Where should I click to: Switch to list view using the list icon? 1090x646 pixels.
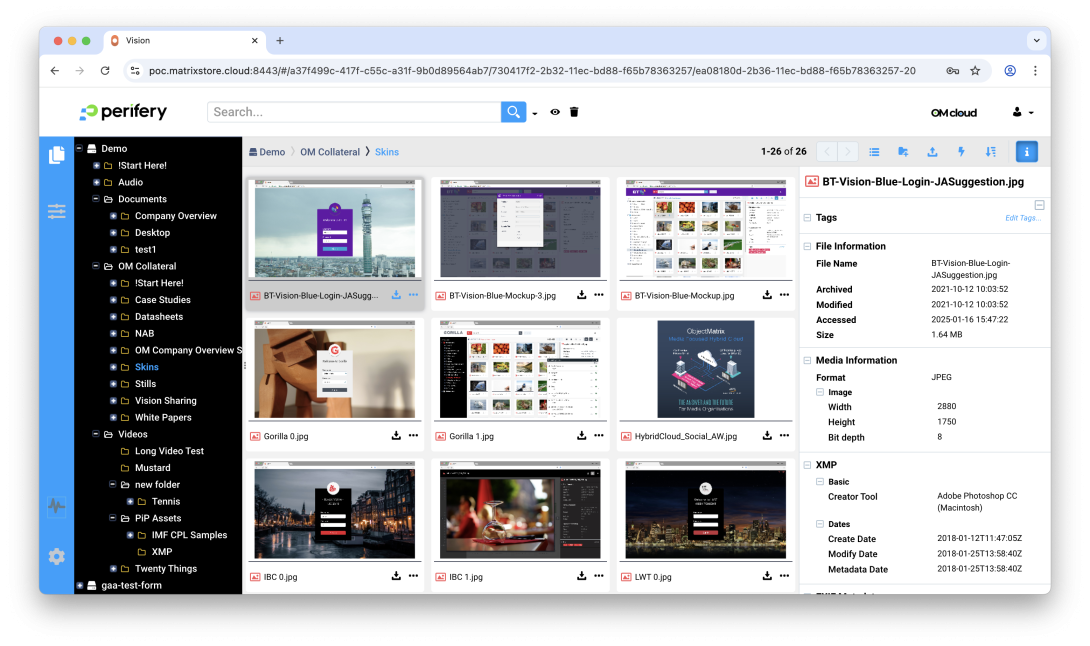tap(874, 151)
